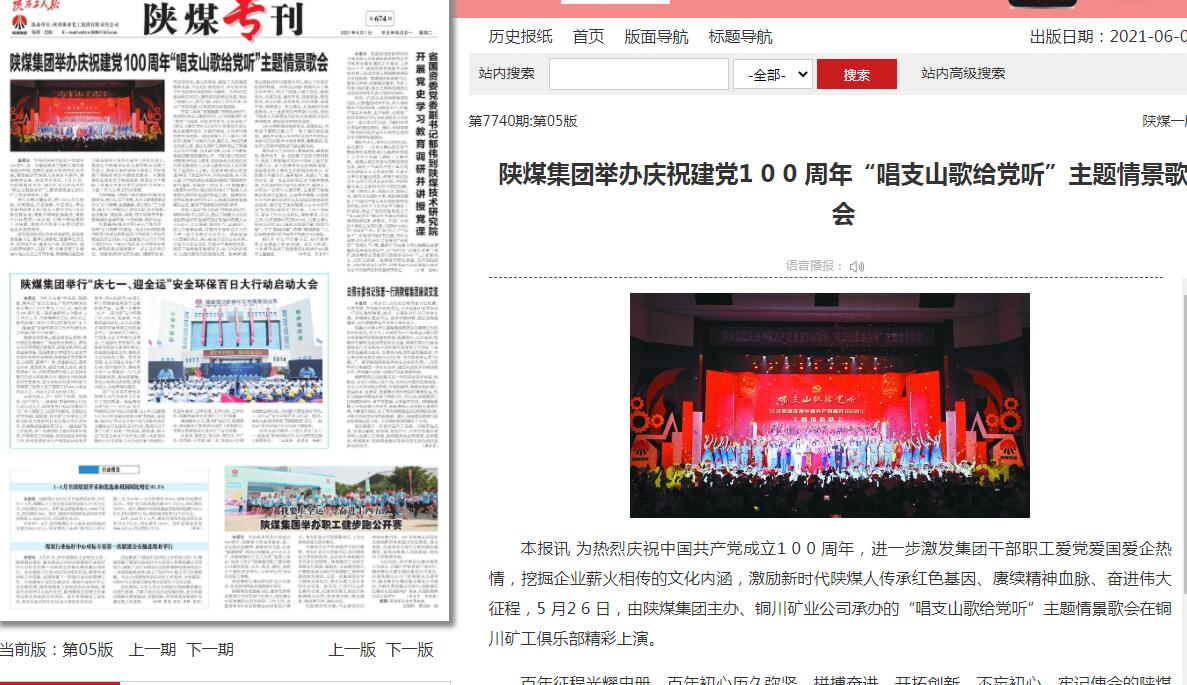Click the main headline on newspaper page preview
Image resolution: width=1187 pixels, height=685 pixels.
tap(169, 62)
